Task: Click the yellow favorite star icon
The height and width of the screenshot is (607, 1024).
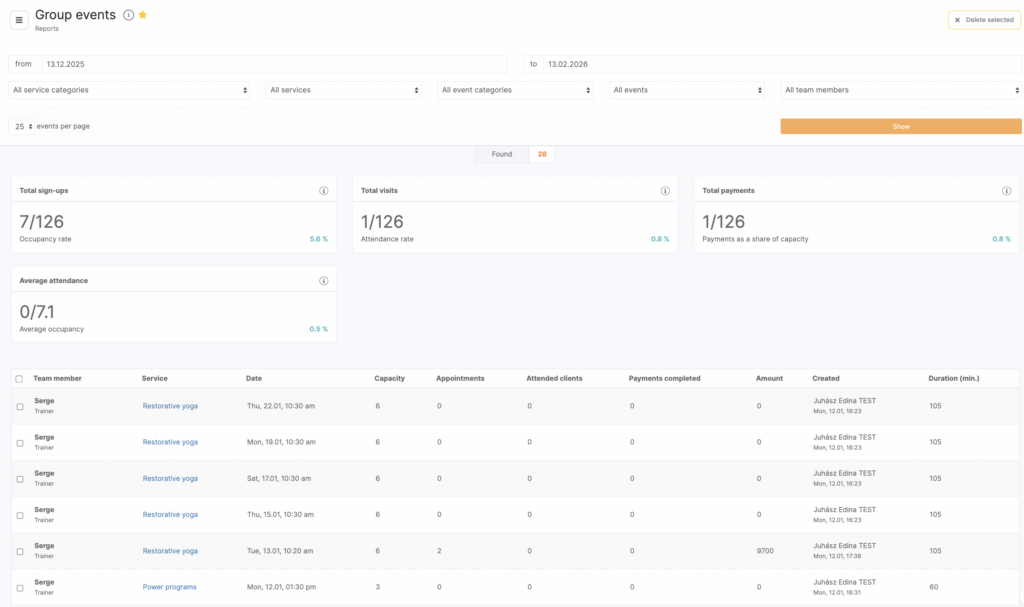Action: point(143,15)
